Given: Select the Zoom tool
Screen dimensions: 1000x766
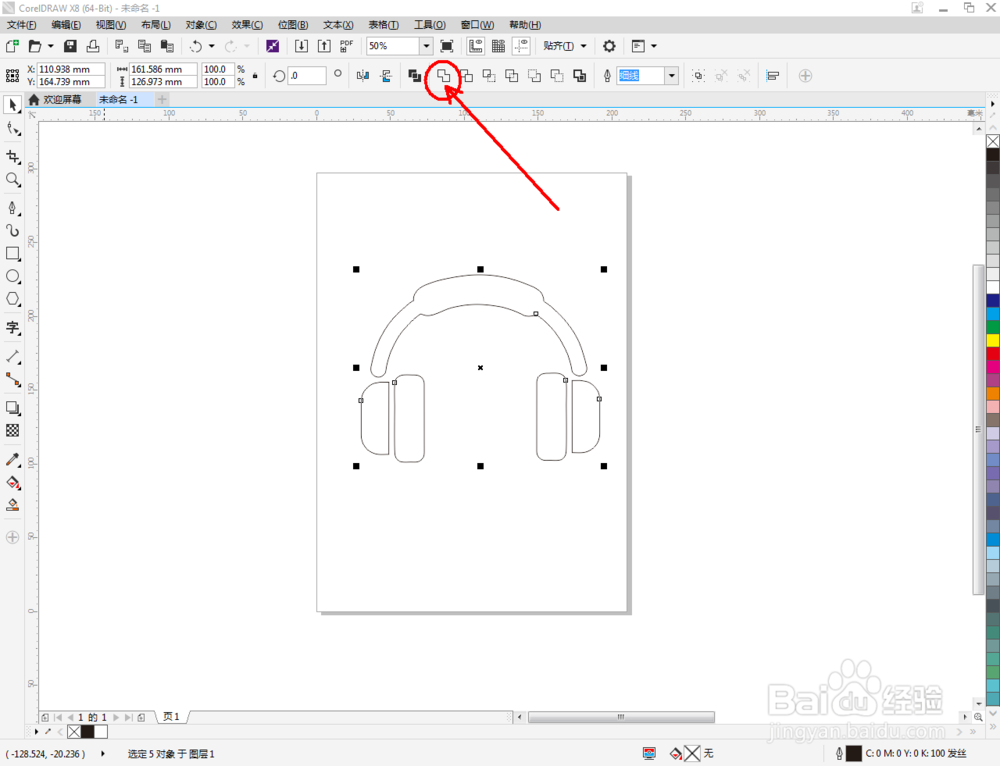Looking at the screenshot, I should pyautogui.click(x=12, y=179).
